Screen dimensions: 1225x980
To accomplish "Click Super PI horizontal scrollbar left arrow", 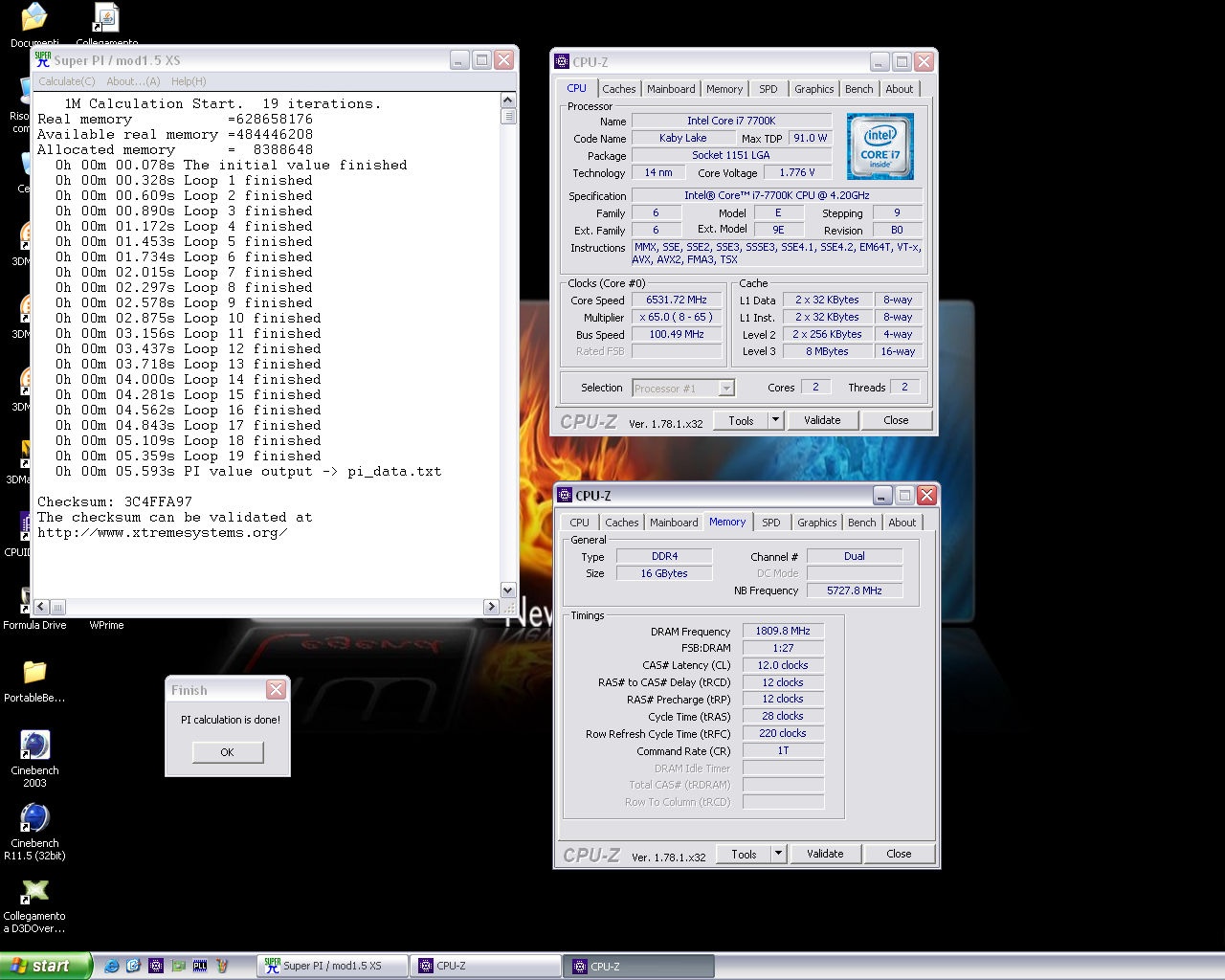I will [x=41, y=607].
